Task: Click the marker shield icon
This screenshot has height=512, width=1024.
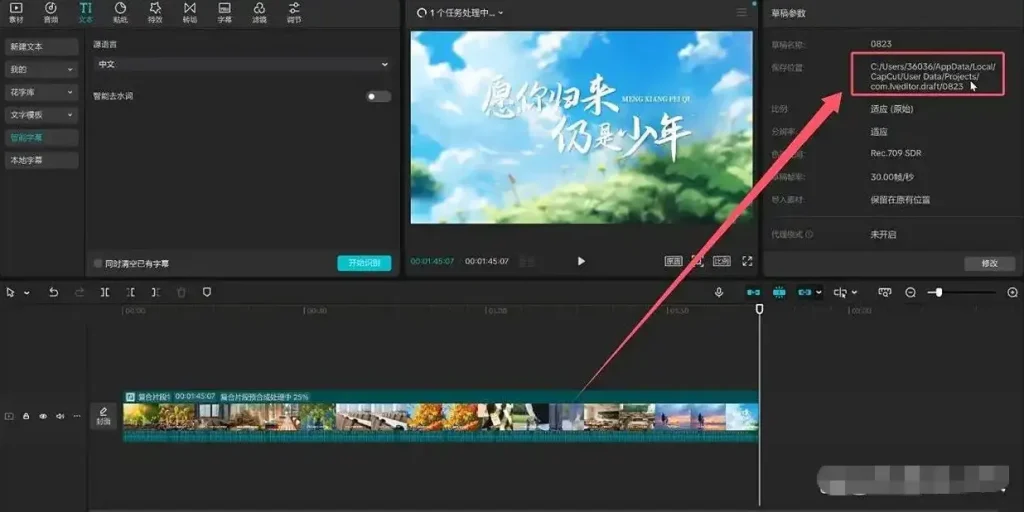Action: coord(207,293)
